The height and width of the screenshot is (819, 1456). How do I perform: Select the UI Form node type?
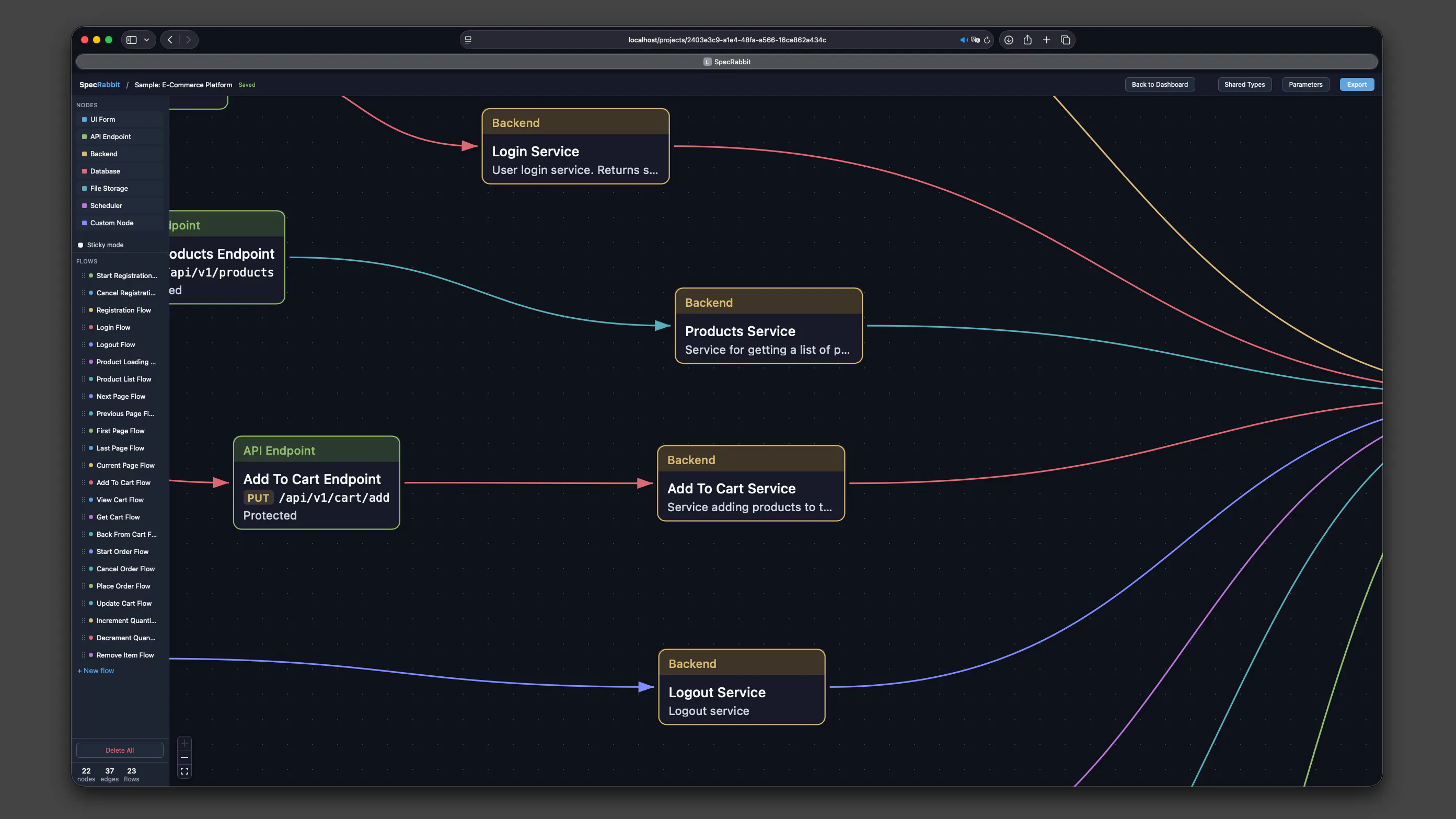click(x=120, y=119)
